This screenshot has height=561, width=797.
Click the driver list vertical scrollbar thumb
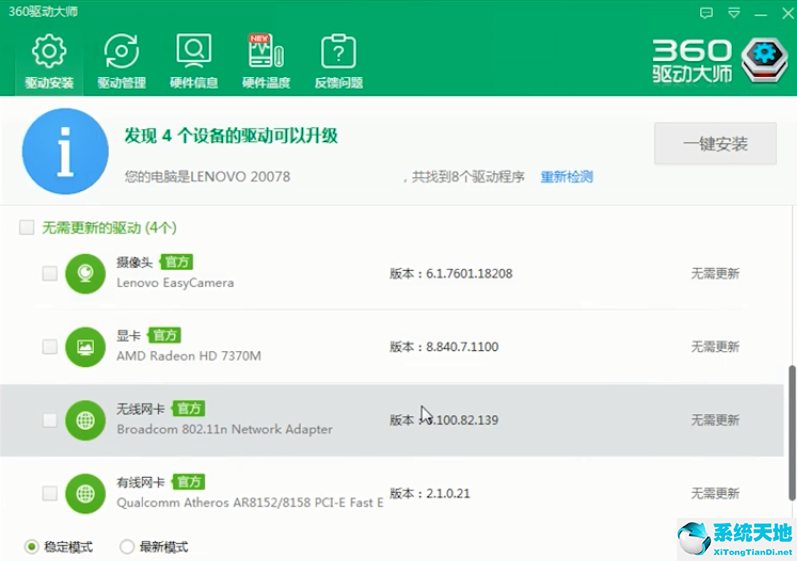(x=792, y=432)
